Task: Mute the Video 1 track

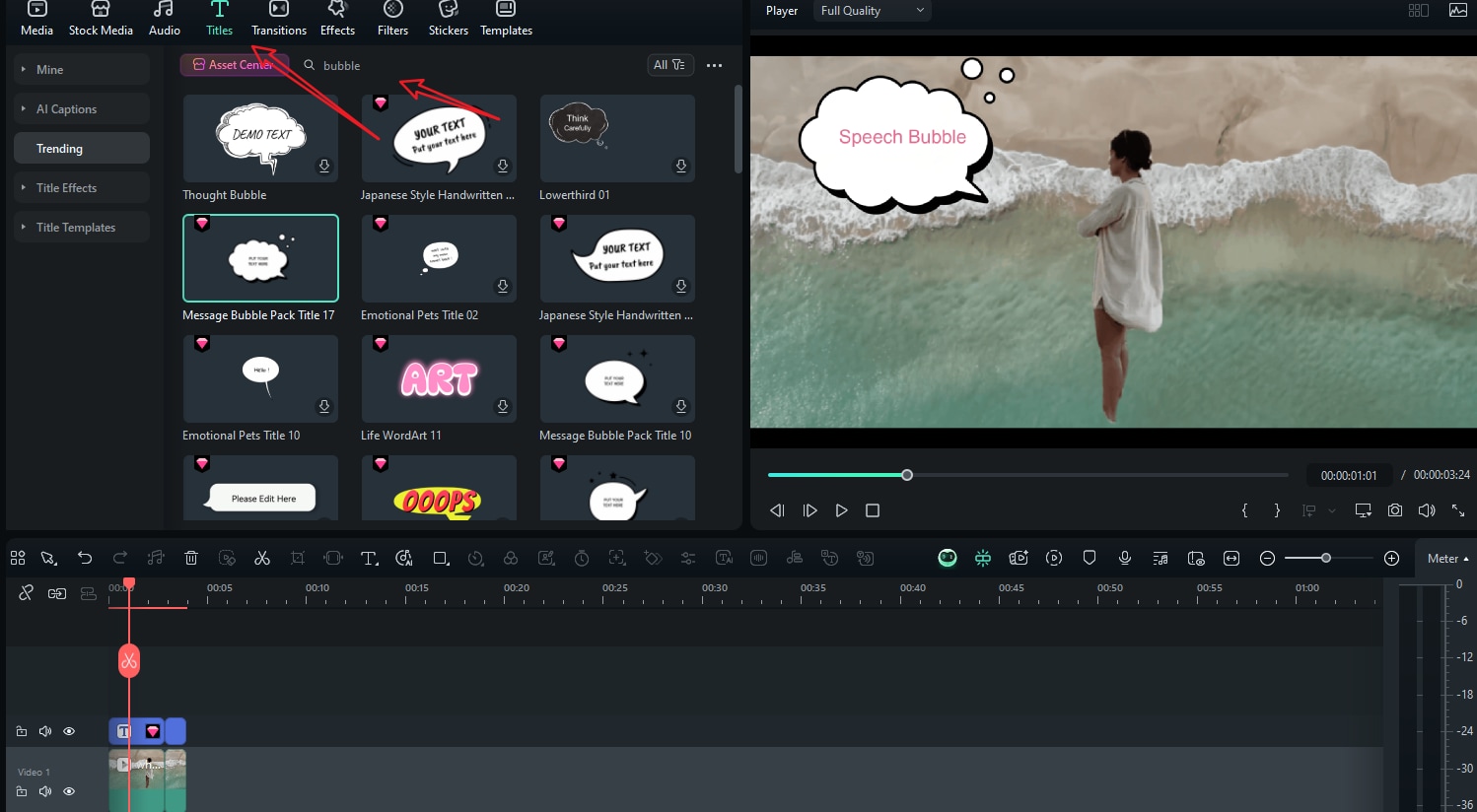Action: click(45, 791)
